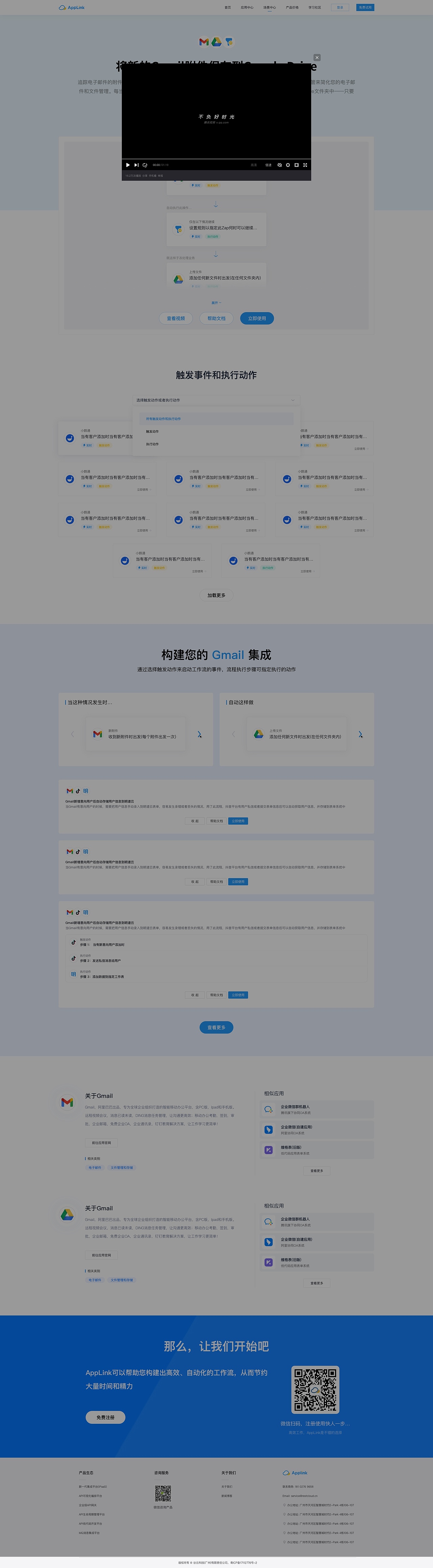Click 加载更多 below action cards

216,595
